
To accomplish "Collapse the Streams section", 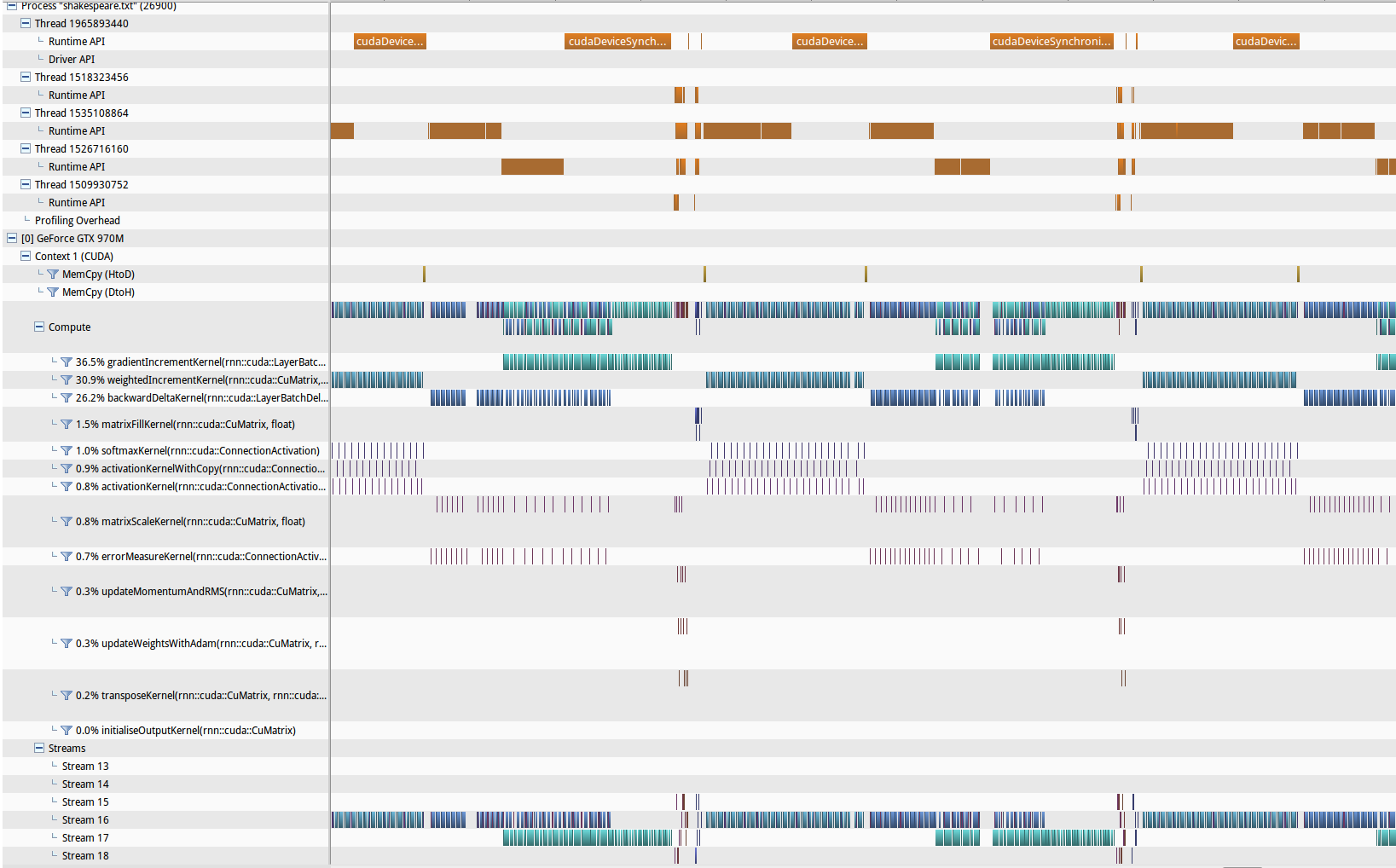I will point(39,748).
